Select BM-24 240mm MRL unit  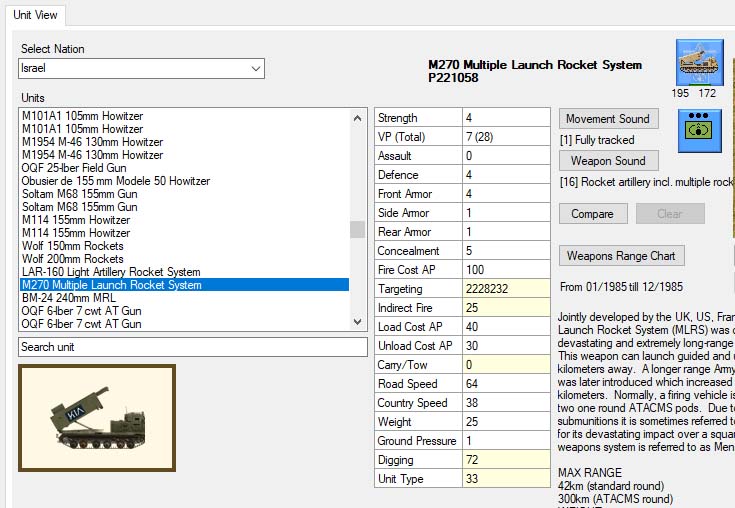185,298
